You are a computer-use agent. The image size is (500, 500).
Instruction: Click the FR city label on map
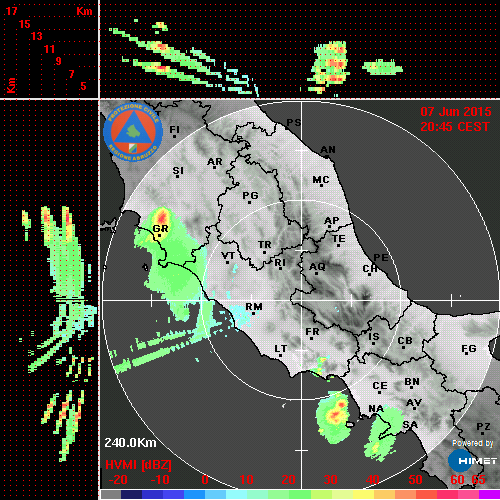pyautogui.click(x=312, y=332)
